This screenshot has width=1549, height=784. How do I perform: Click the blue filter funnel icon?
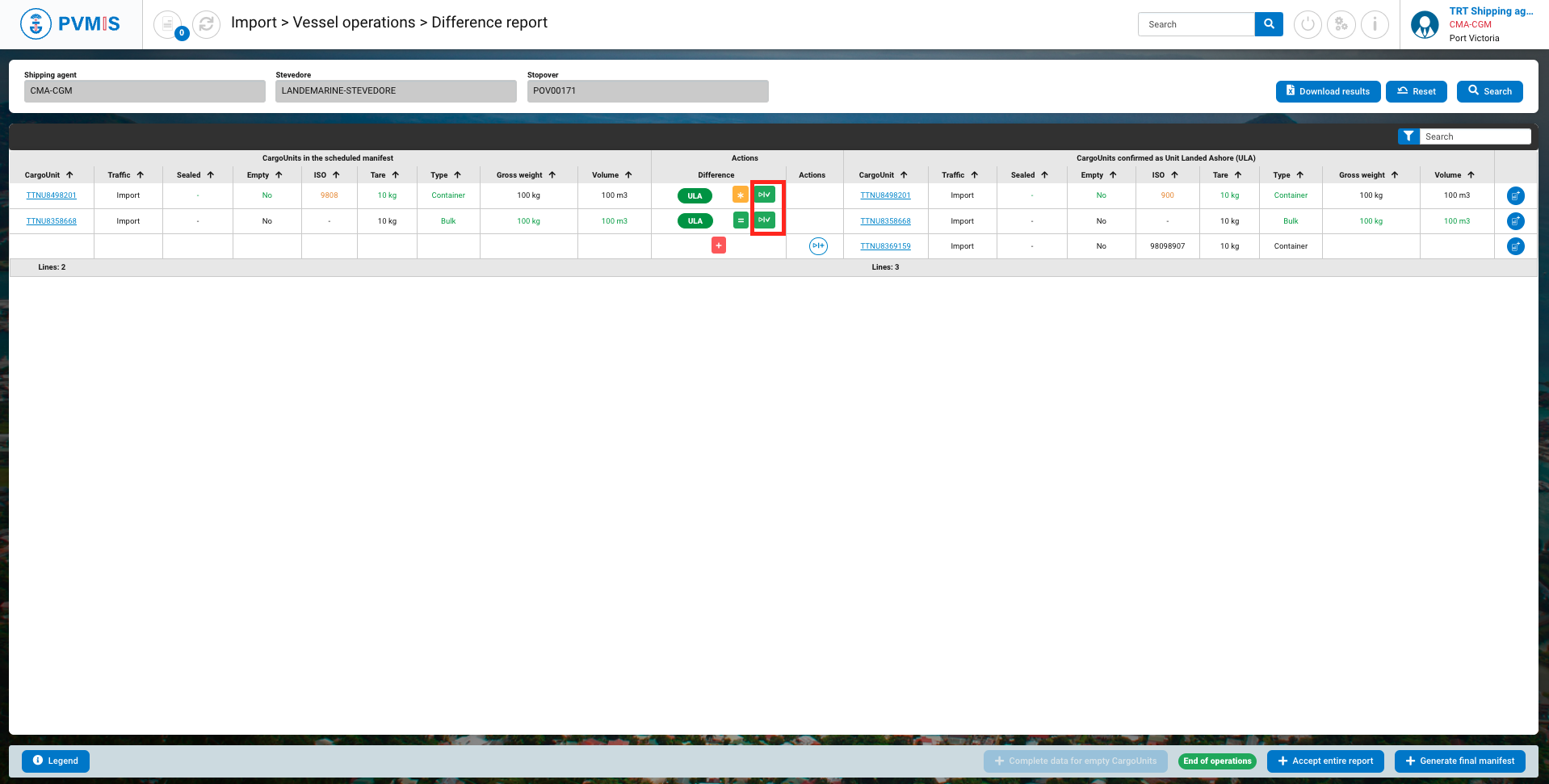(1408, 136)
